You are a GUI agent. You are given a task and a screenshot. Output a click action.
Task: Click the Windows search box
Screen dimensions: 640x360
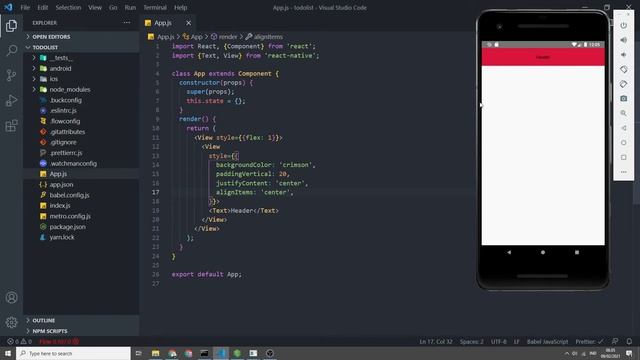pyautogui.click(x=73, y=353)
